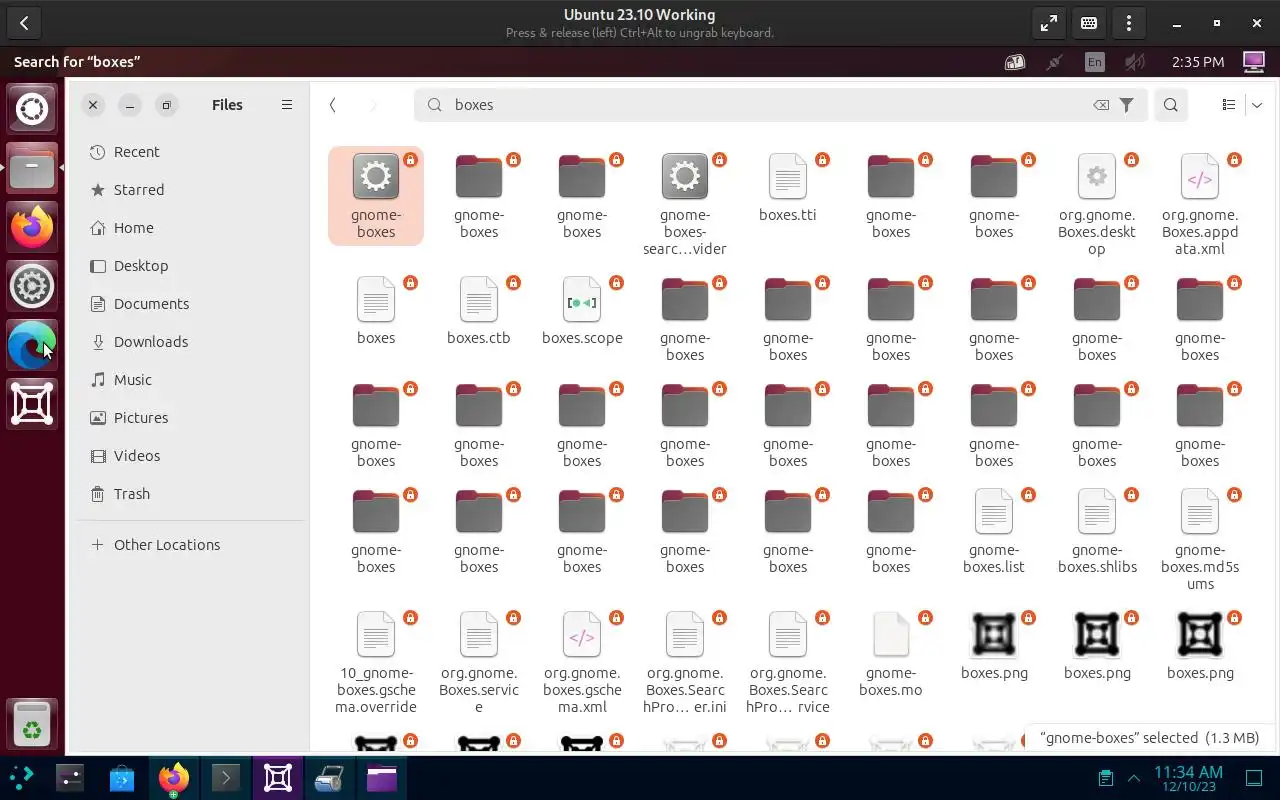This screenshot has height=800, width=1280.
Task: Select org.gnome.Boxes.desktop file
Action: pyautogui.click(x=1097, y=204)
